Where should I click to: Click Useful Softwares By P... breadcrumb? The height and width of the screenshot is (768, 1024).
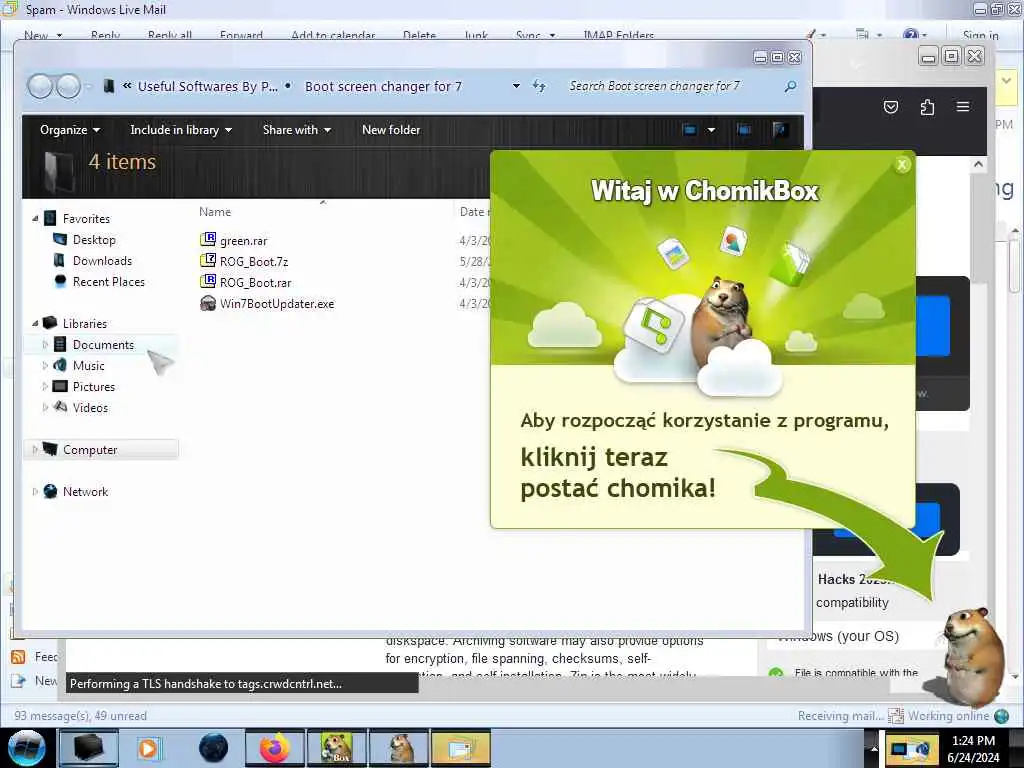point(207,86)
